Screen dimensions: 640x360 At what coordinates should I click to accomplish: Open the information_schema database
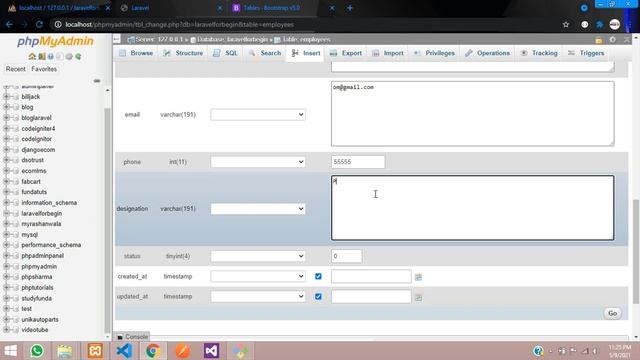click(x=49, y=203)
